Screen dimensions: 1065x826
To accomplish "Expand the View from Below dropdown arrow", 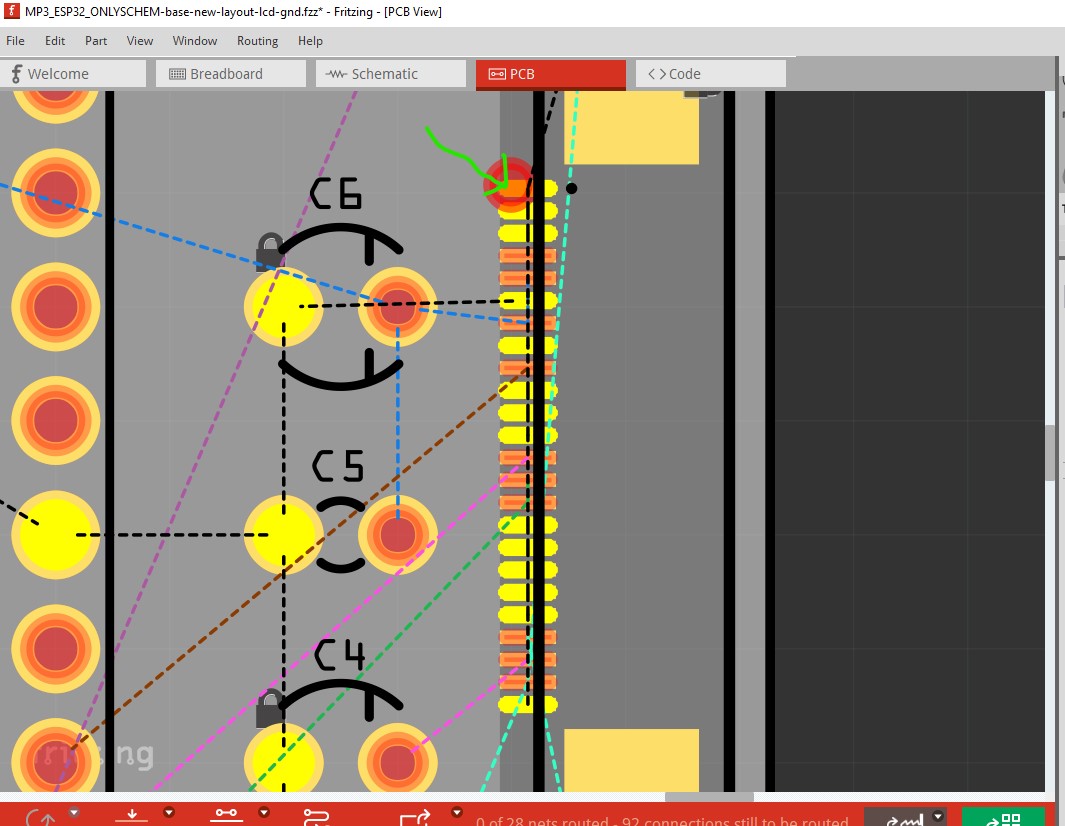I will 169,812.
